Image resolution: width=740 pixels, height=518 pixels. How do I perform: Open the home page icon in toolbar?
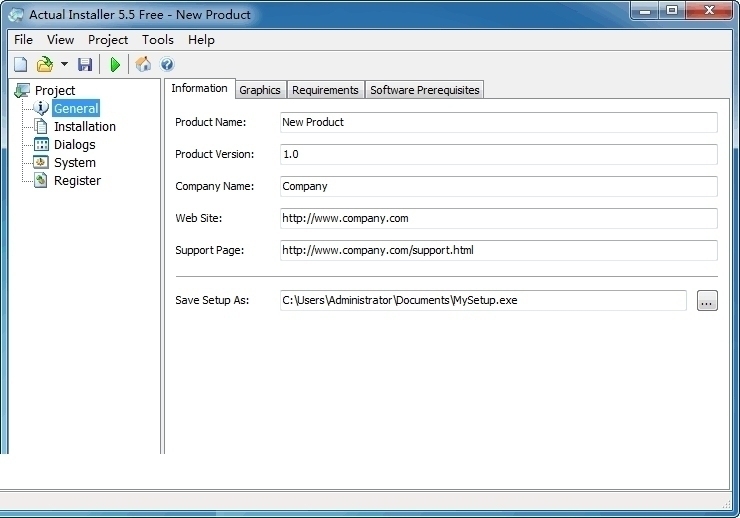143,64
